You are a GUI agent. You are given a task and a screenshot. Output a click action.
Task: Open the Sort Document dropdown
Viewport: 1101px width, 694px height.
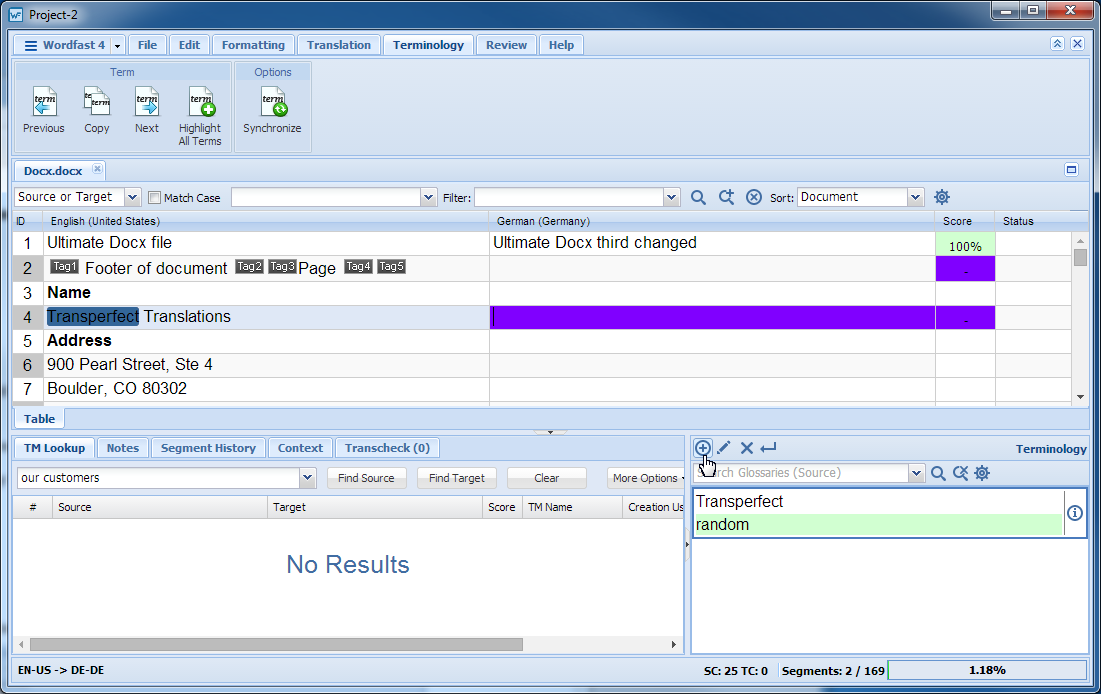(x=915, y=197)
